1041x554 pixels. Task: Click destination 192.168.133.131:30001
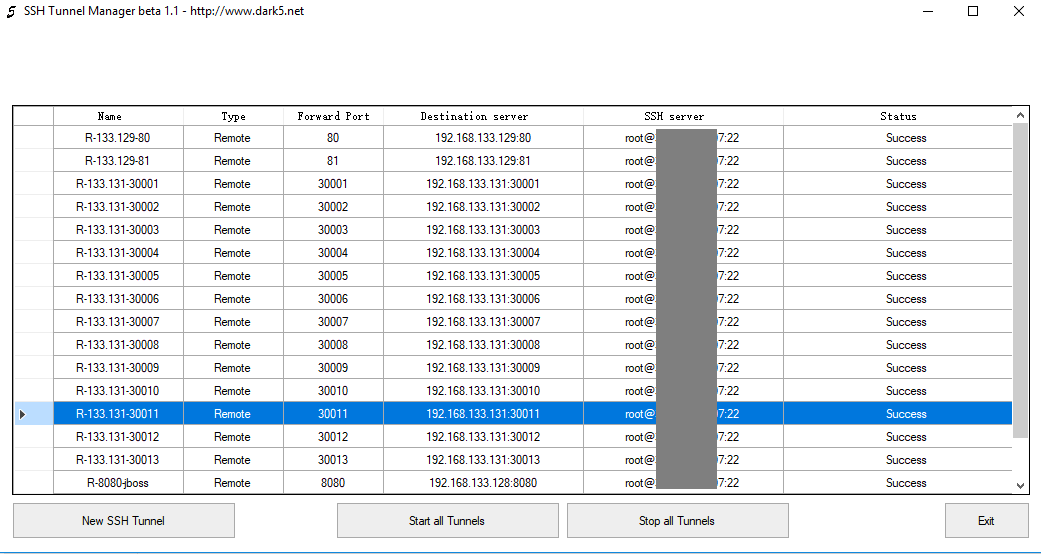483,184
